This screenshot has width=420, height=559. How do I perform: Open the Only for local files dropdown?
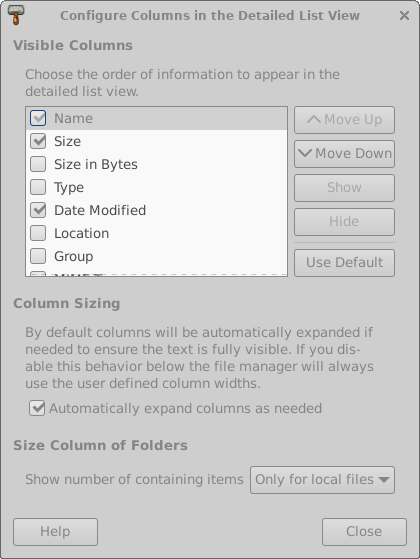coord(322,480)
